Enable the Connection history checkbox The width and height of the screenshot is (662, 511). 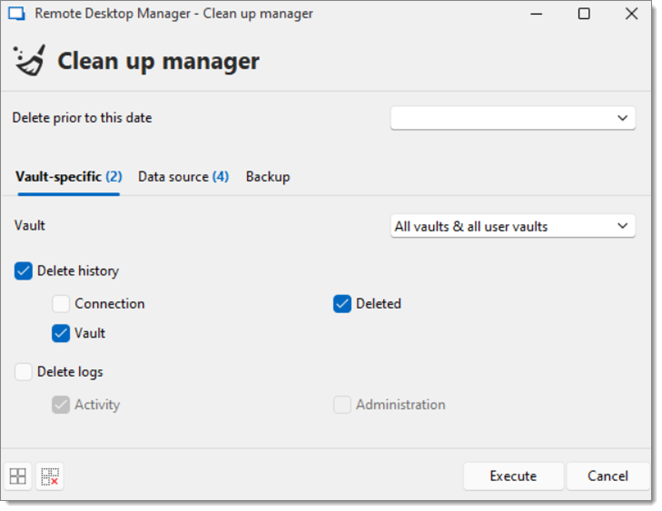click(x=61, y=304)
